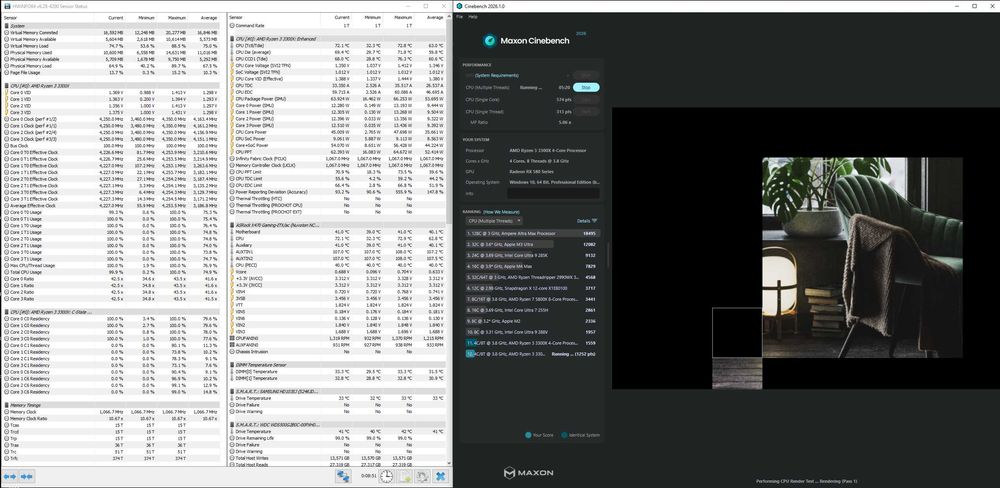This screenshot has height=488, width=1000.
Task: Collapse the S.M.A.R.T. SAMSUNG drive group
Action: pos(337,392)
